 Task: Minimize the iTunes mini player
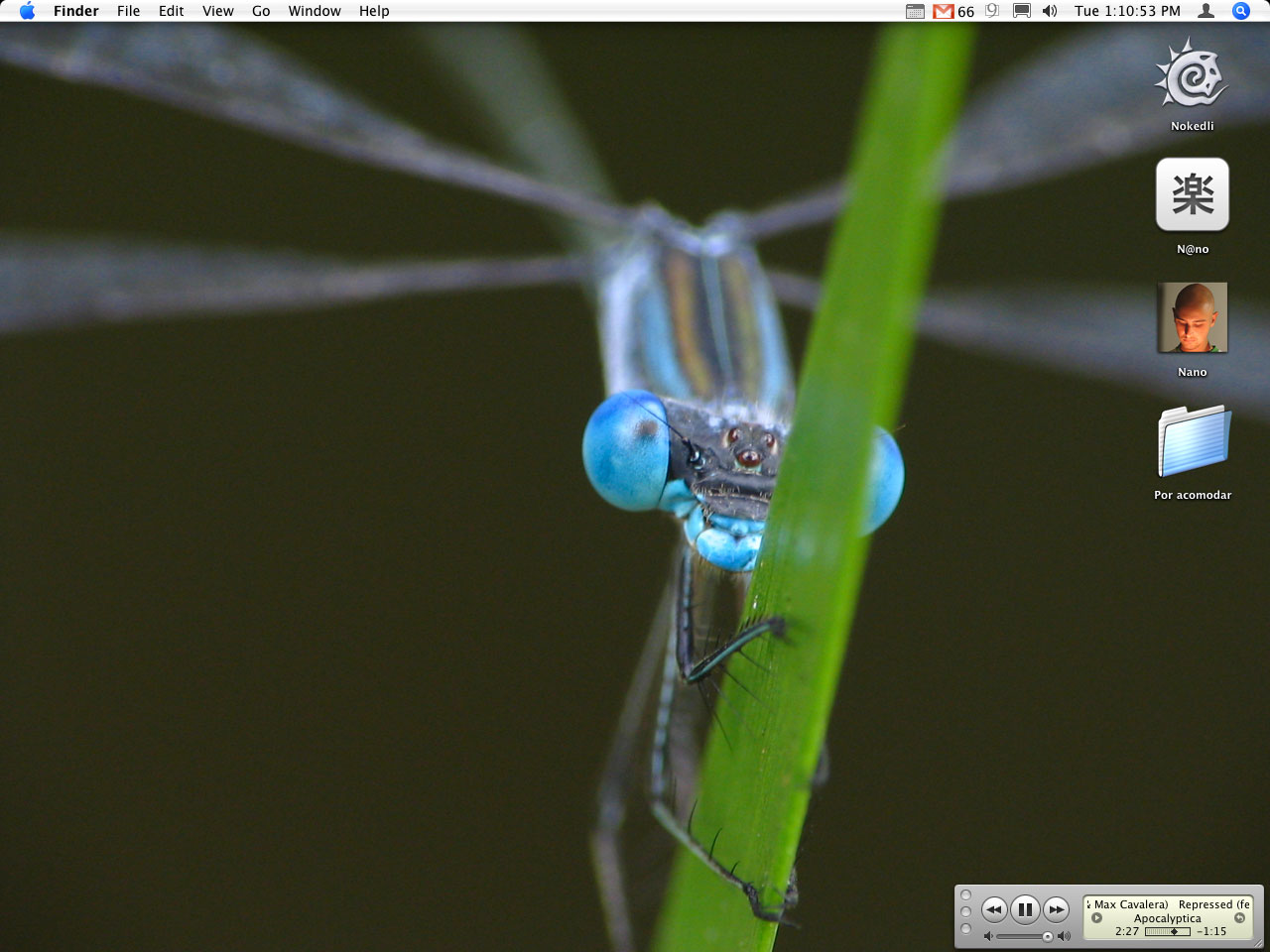[965, 911]
